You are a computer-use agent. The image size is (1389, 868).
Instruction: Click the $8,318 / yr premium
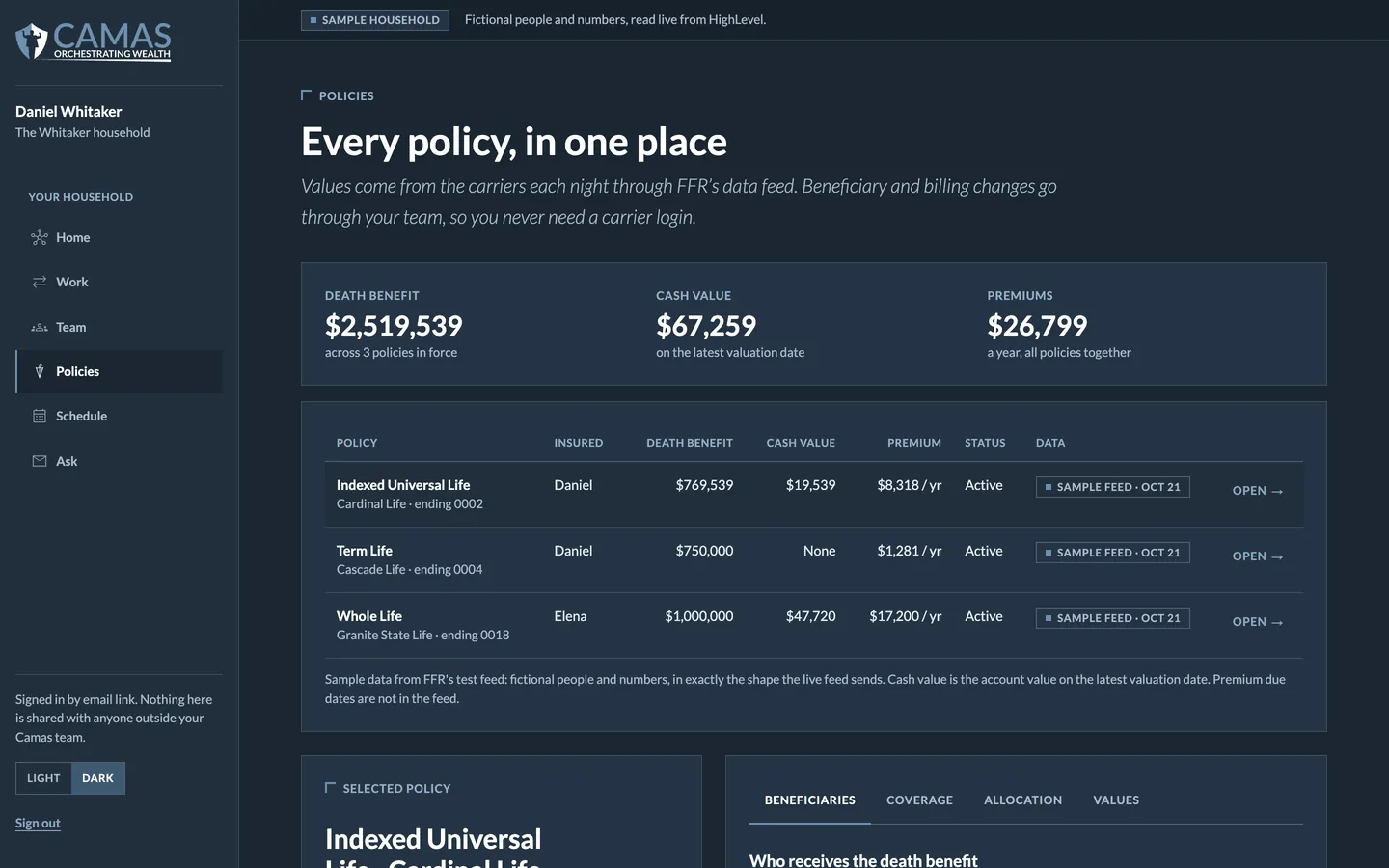click(910, 485)
